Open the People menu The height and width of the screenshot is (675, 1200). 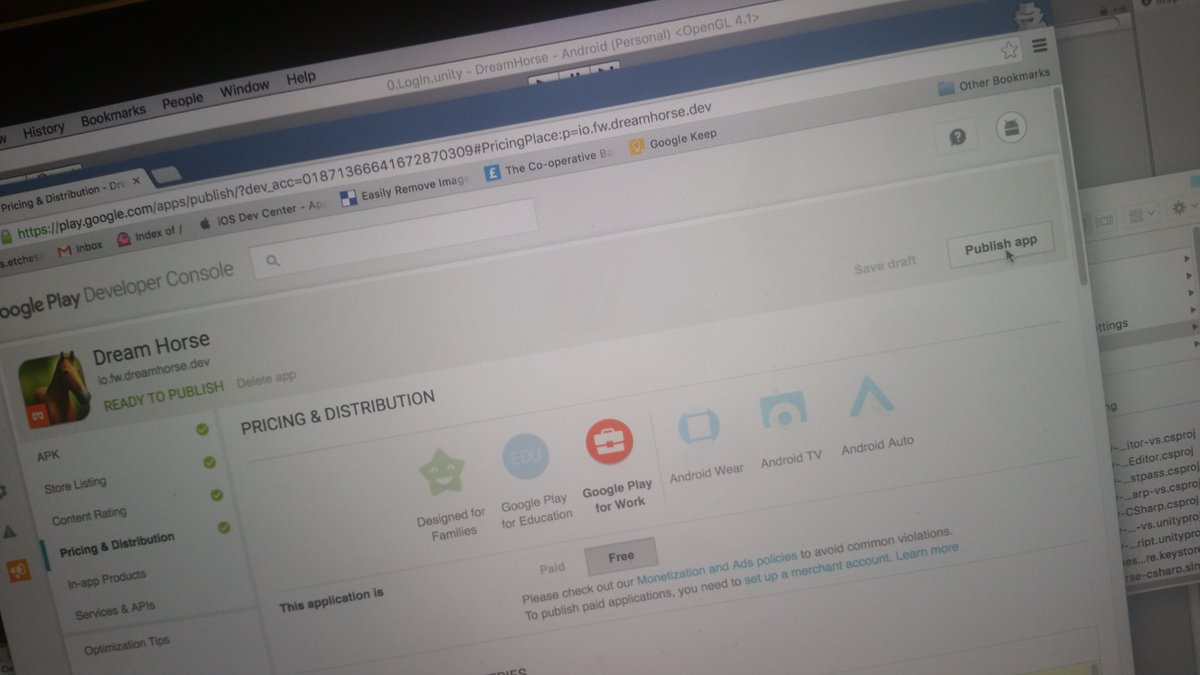coord(182,101)
